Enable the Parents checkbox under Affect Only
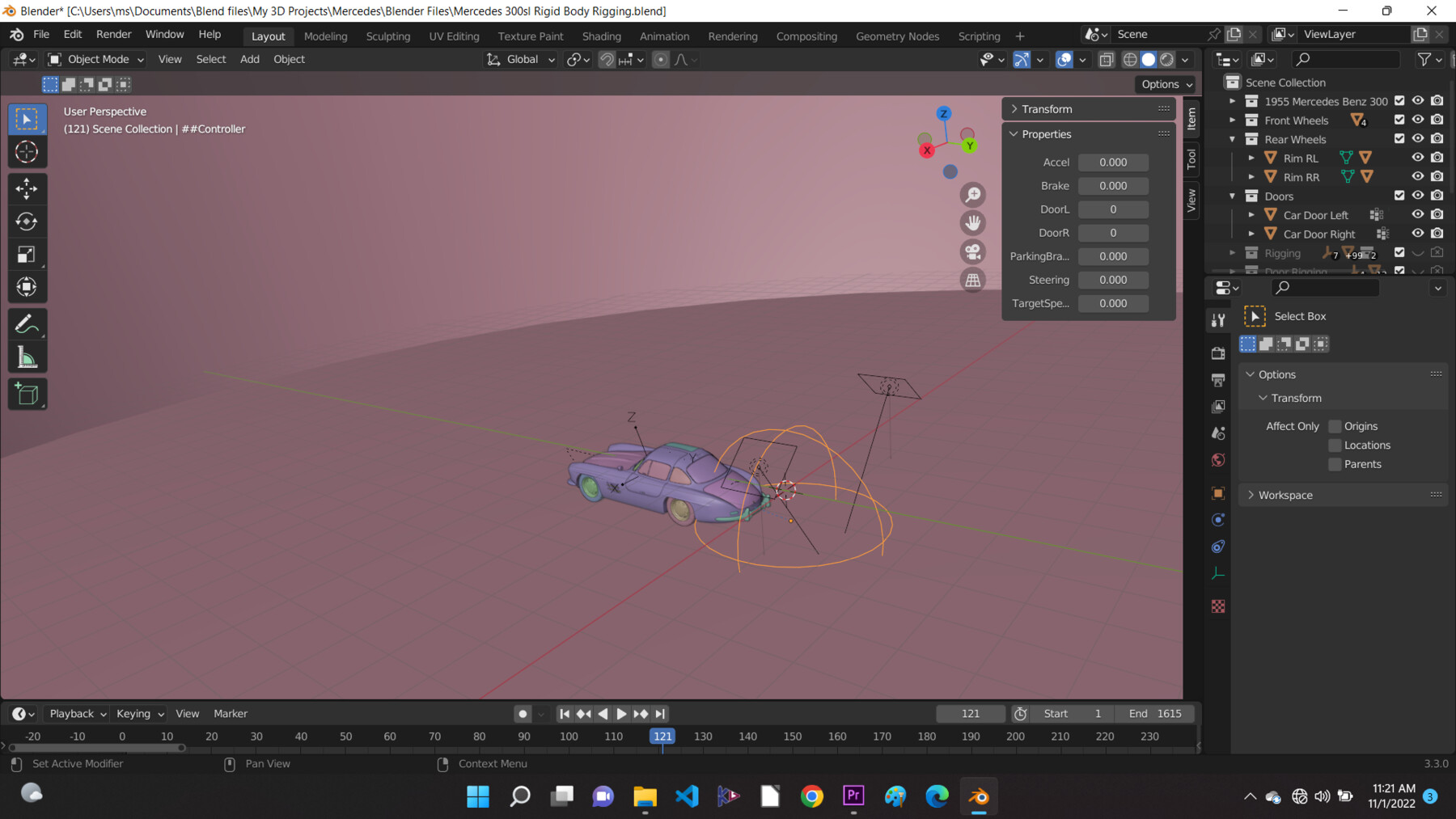Screen dimensions: 1456x819 click(x=1335, y=464)
